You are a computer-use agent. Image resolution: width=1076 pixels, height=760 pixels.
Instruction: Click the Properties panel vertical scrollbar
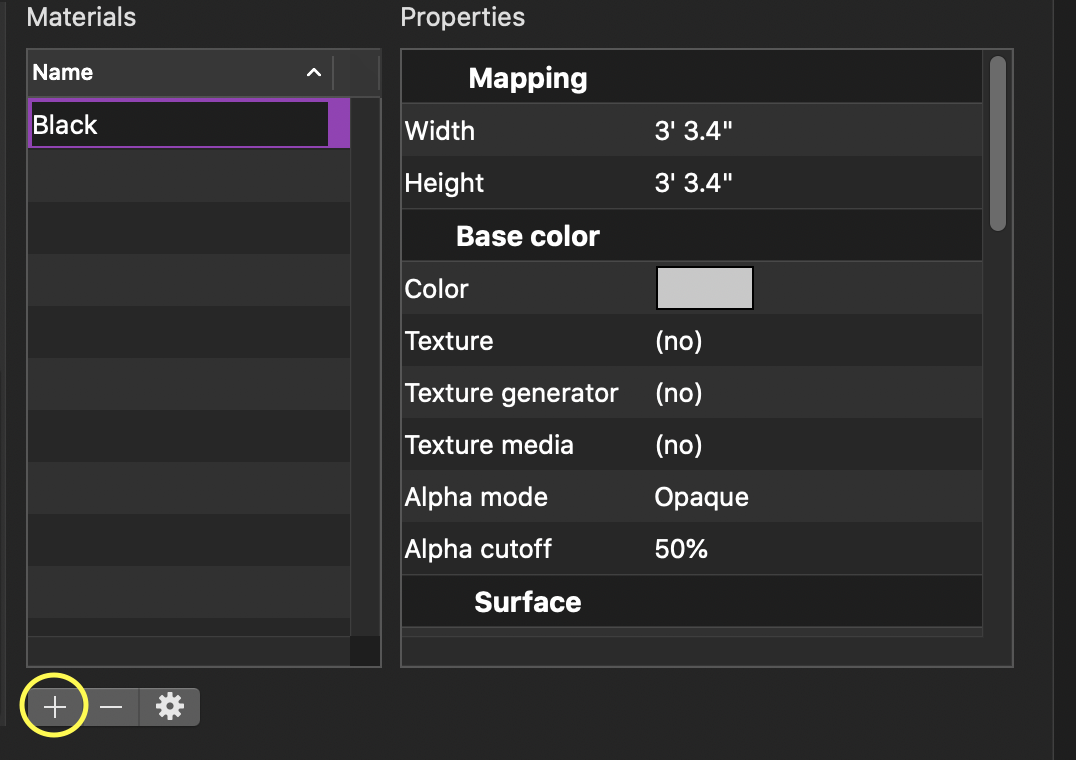(x=998, y=143)
